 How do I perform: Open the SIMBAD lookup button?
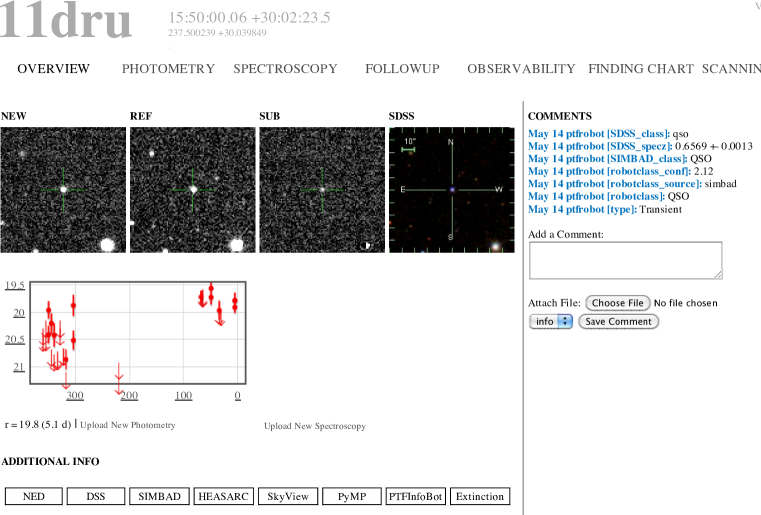160,497
